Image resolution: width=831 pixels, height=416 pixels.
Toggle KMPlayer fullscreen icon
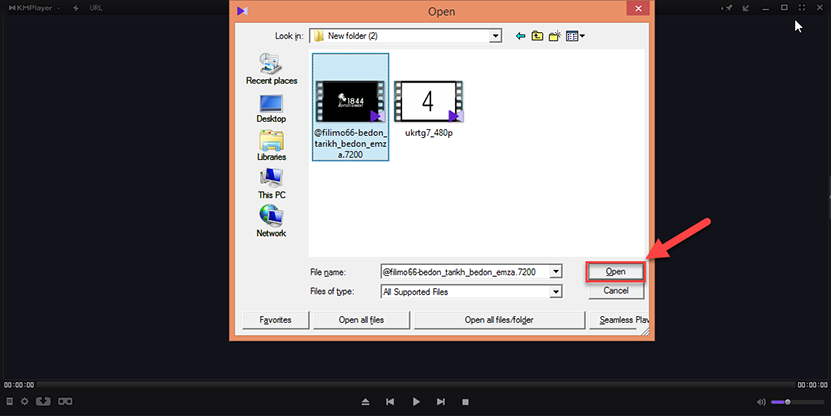click(x=802, y=8)
